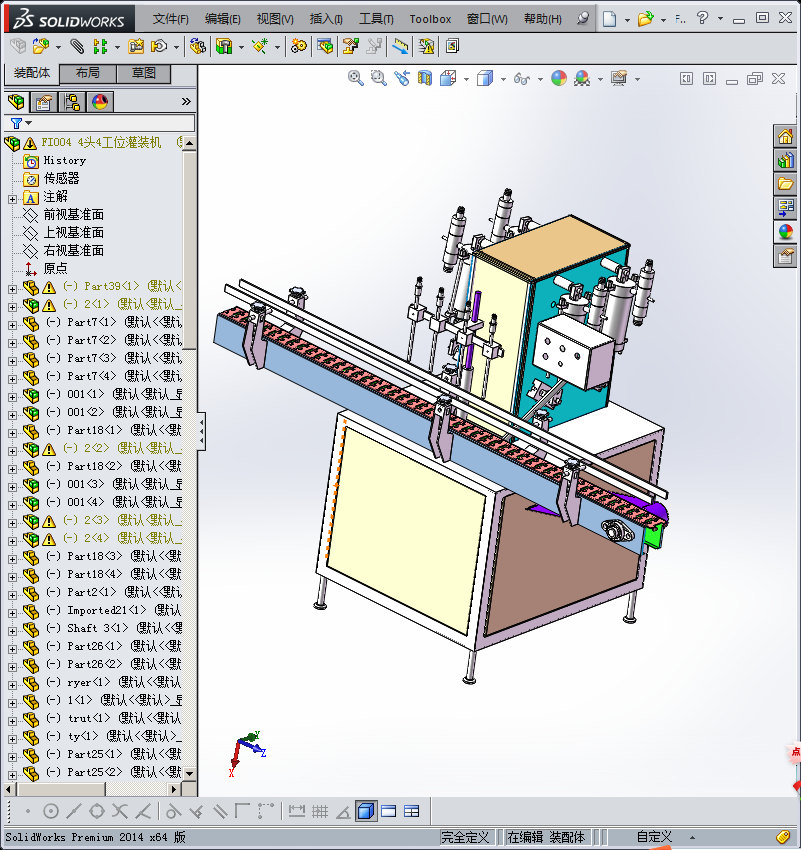Open PropertyManager tab icon

click(44, 101)
